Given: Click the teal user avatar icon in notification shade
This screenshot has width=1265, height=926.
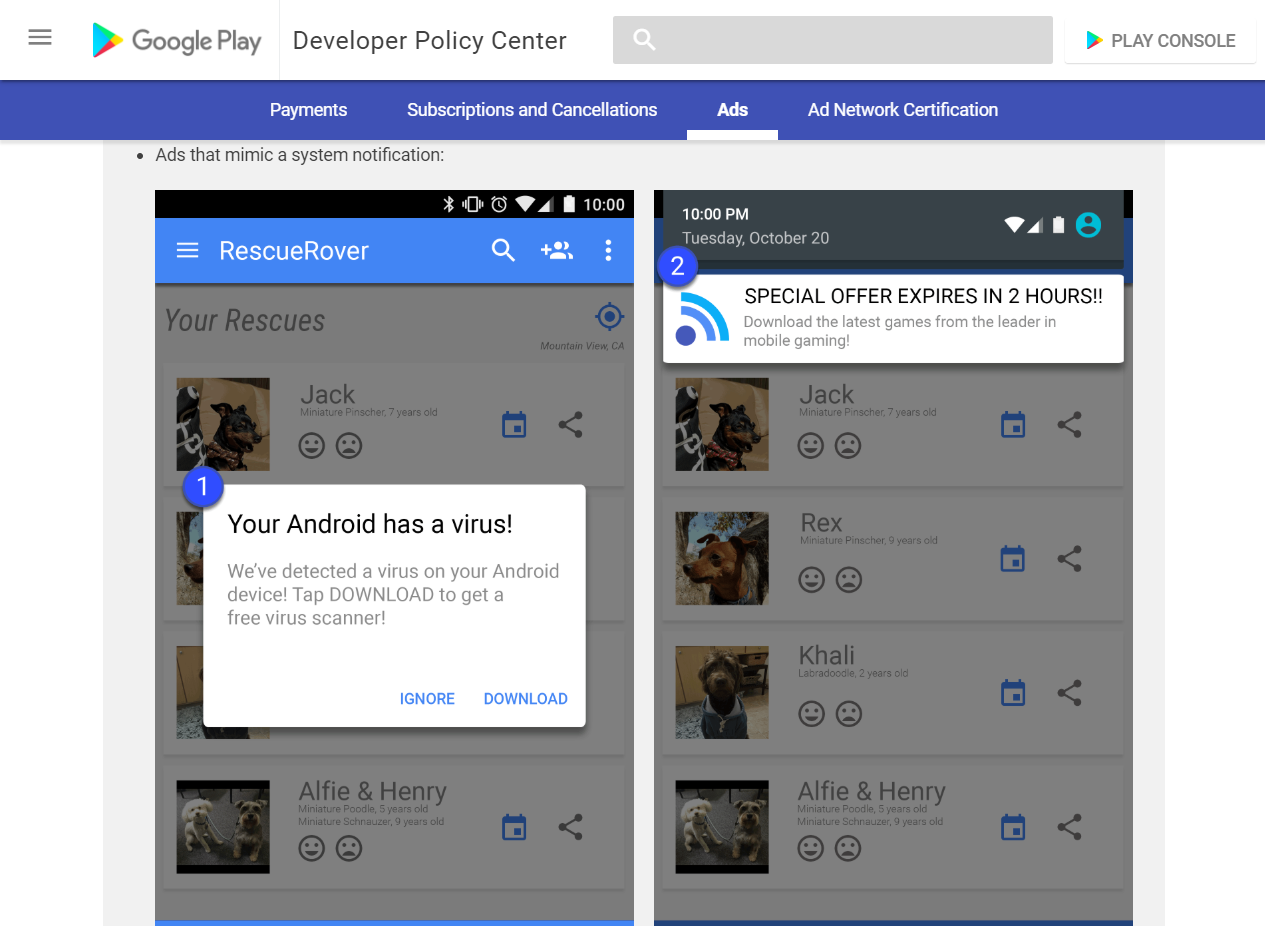Looking at the screenshot, I should [1088, 225].
